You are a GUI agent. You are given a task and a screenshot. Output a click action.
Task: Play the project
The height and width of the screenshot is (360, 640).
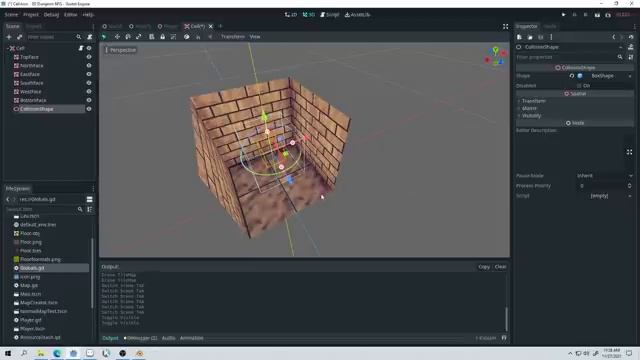(x=564, y=15)
